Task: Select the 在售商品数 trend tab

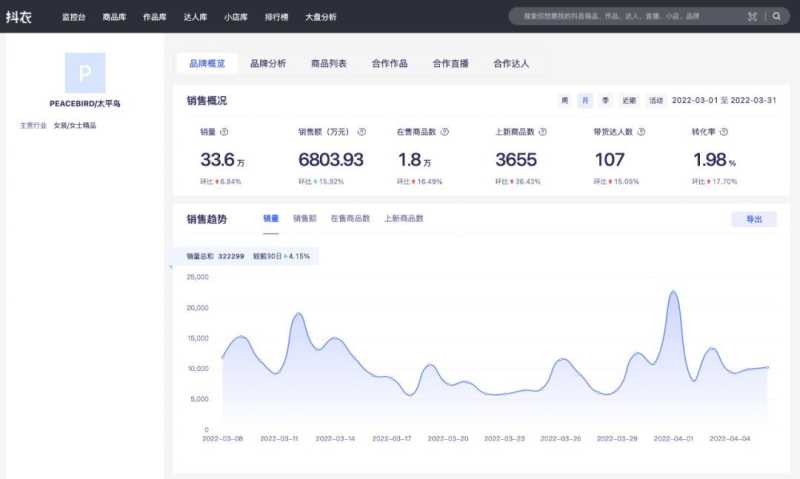Action: pyautogui.click(x=350, y=219)
